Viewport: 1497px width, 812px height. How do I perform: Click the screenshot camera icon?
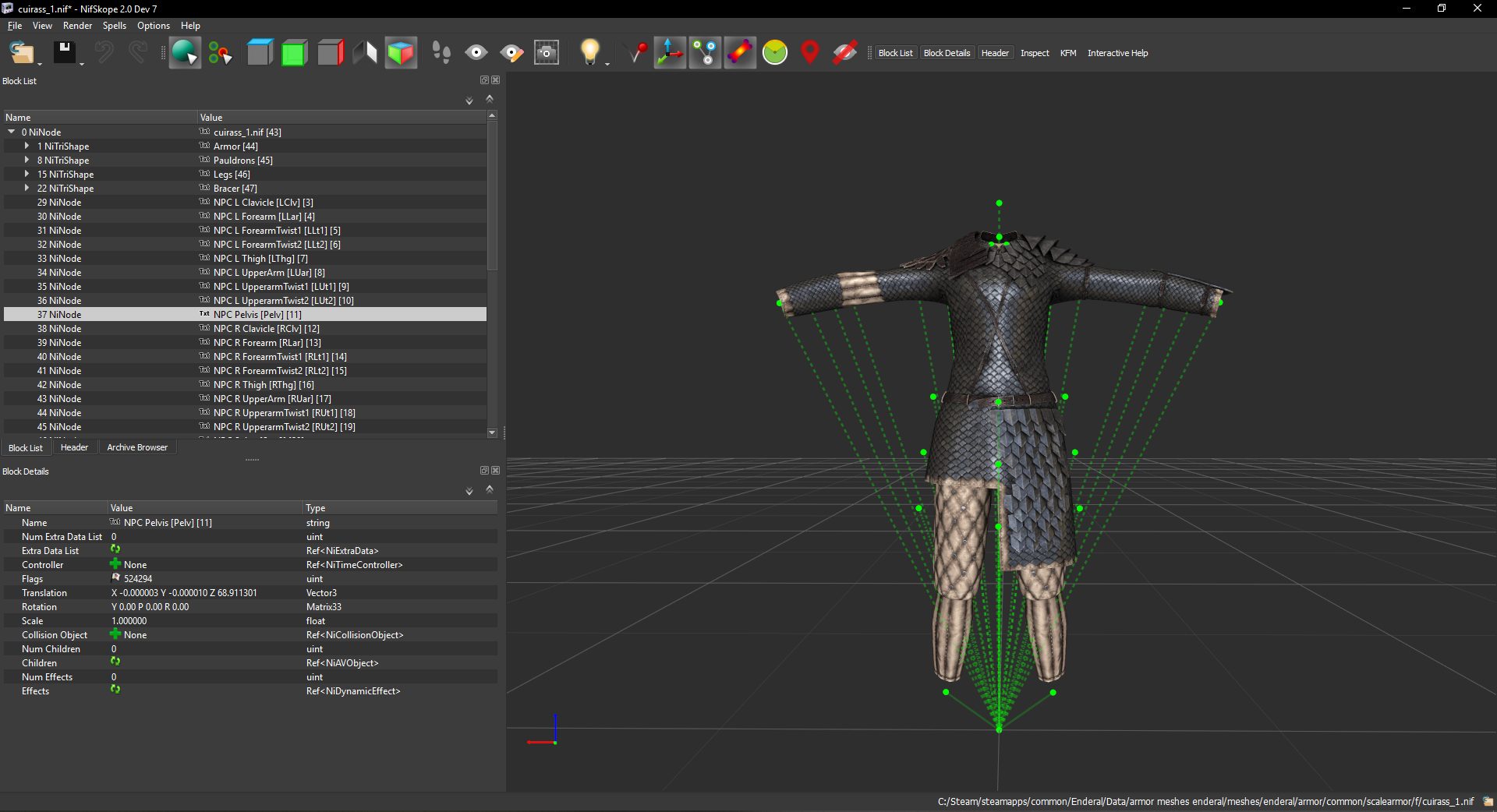547,53
